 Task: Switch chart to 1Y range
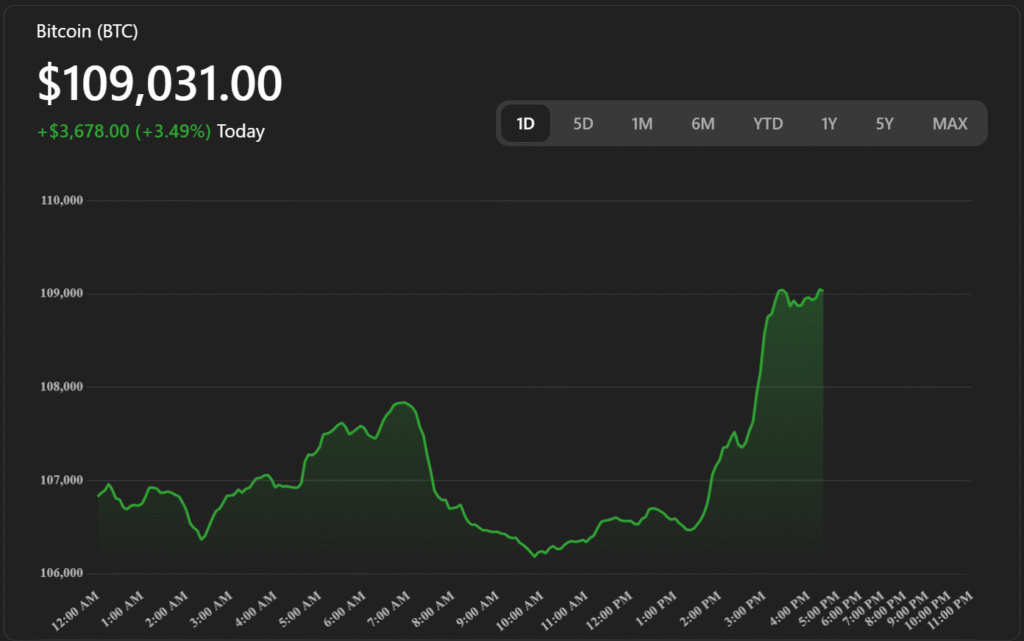tap(829, 123)
